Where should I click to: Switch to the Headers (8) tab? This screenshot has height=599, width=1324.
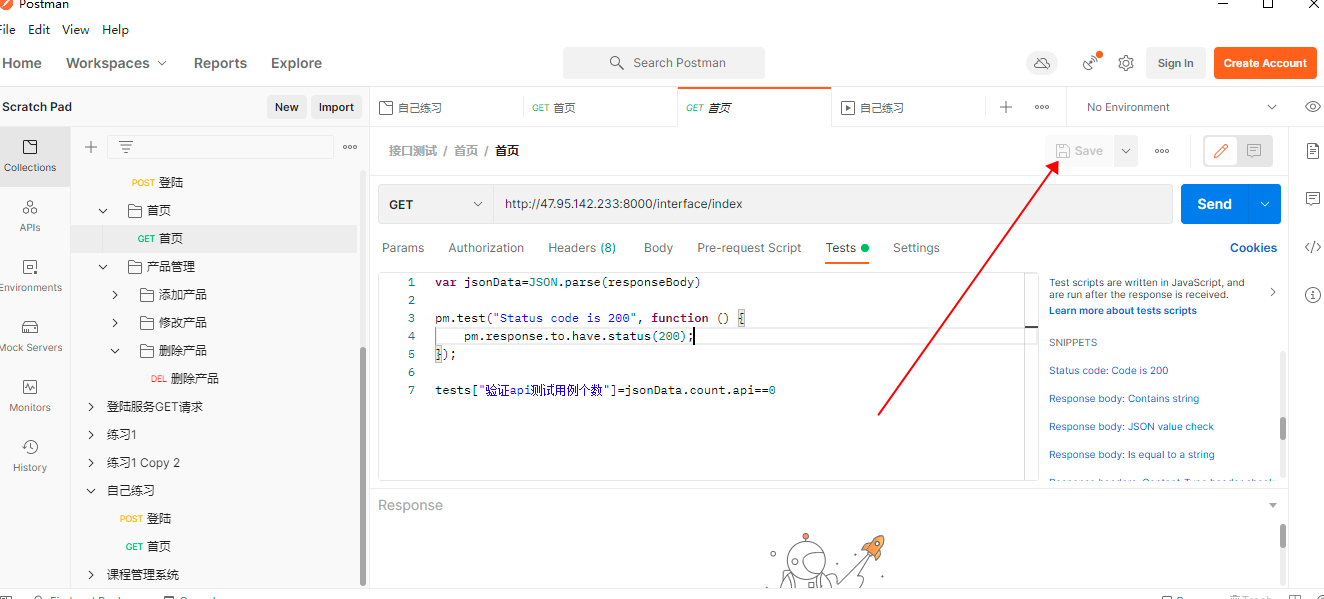point(582,248)
